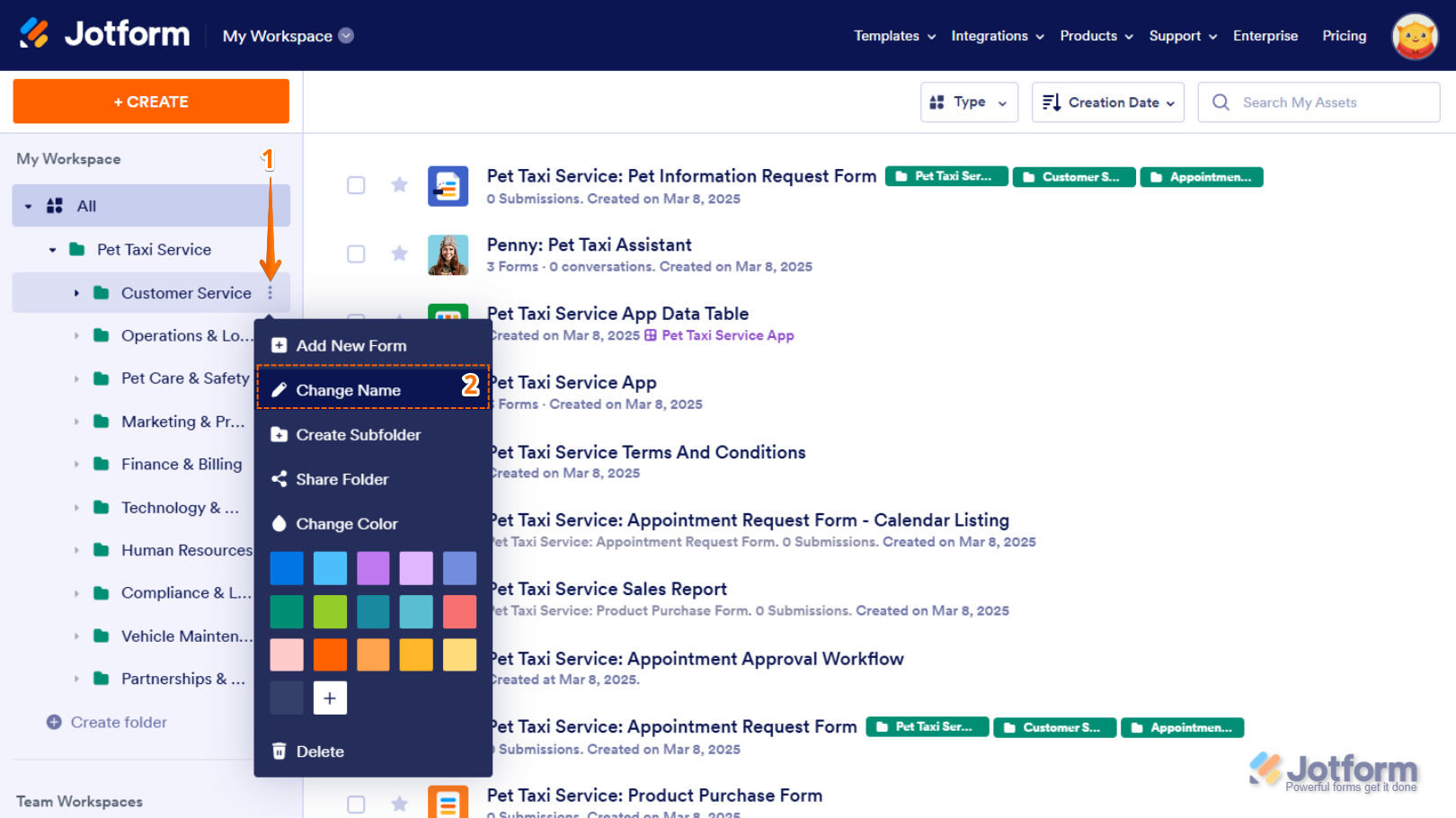Open Penny: Pet Taxi Assistant title
This screenshot has width=1456, height=818.
tap(590, 245)
